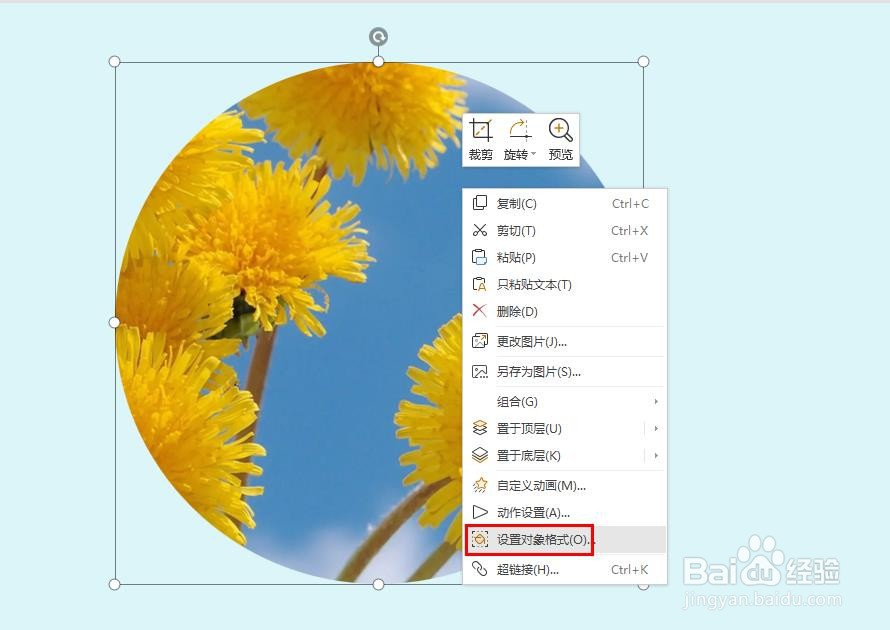
Task: Open the 预览 (Preview) magnifier tool
Action: click(560, 140)
